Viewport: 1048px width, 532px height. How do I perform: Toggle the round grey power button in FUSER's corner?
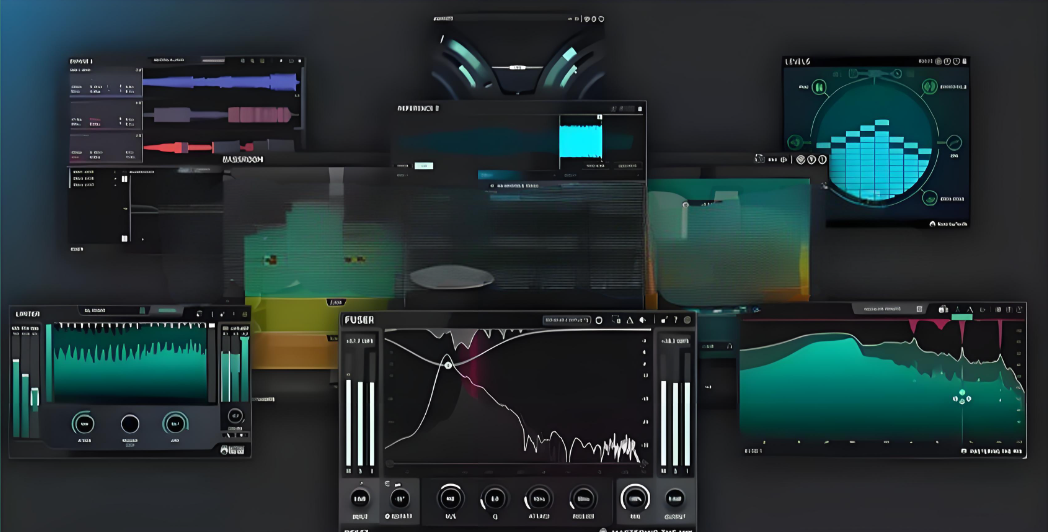tap(686, 320)
